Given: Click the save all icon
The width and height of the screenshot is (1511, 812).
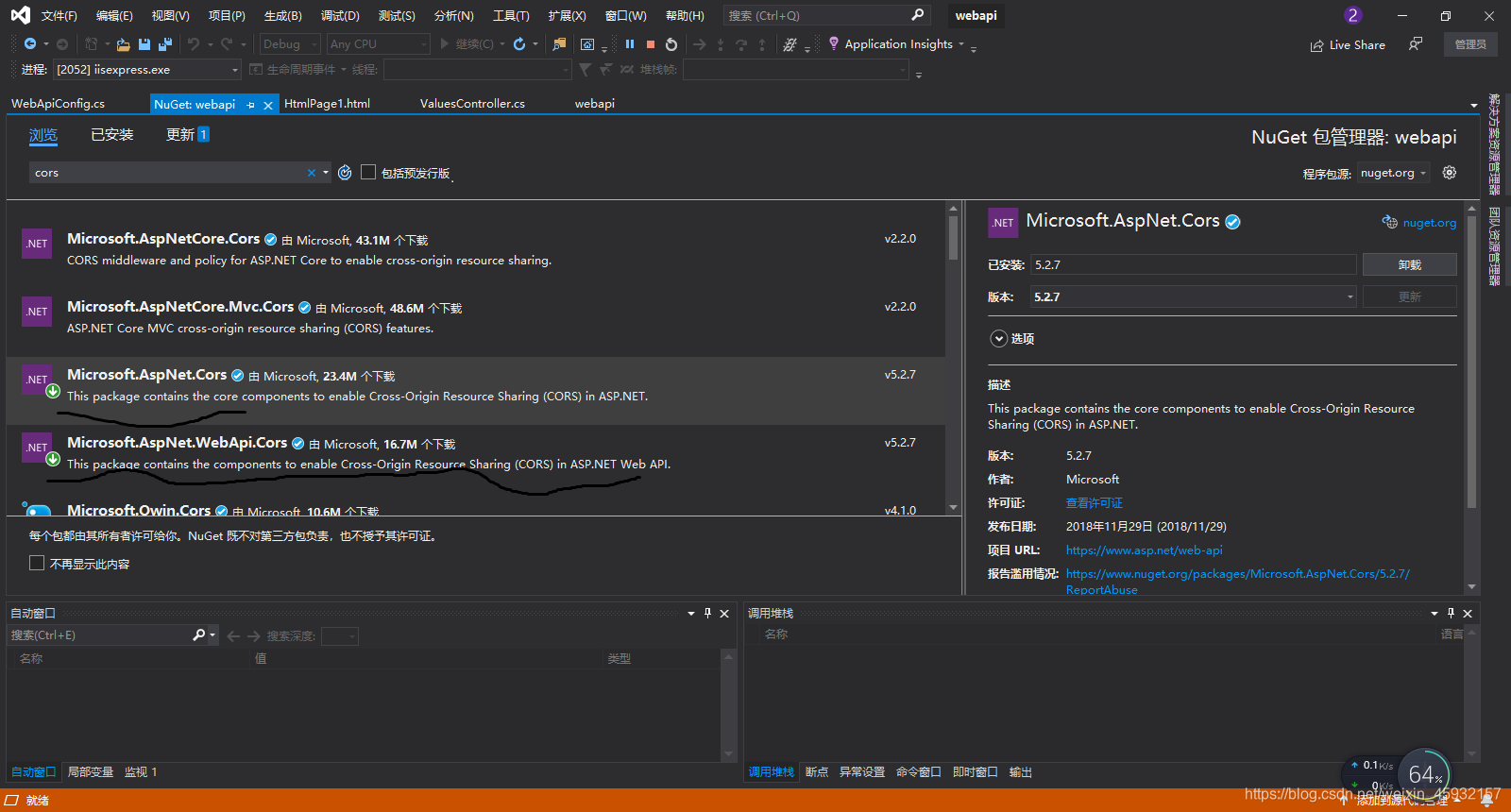Looking at the screenshot, I should [165, 44].
